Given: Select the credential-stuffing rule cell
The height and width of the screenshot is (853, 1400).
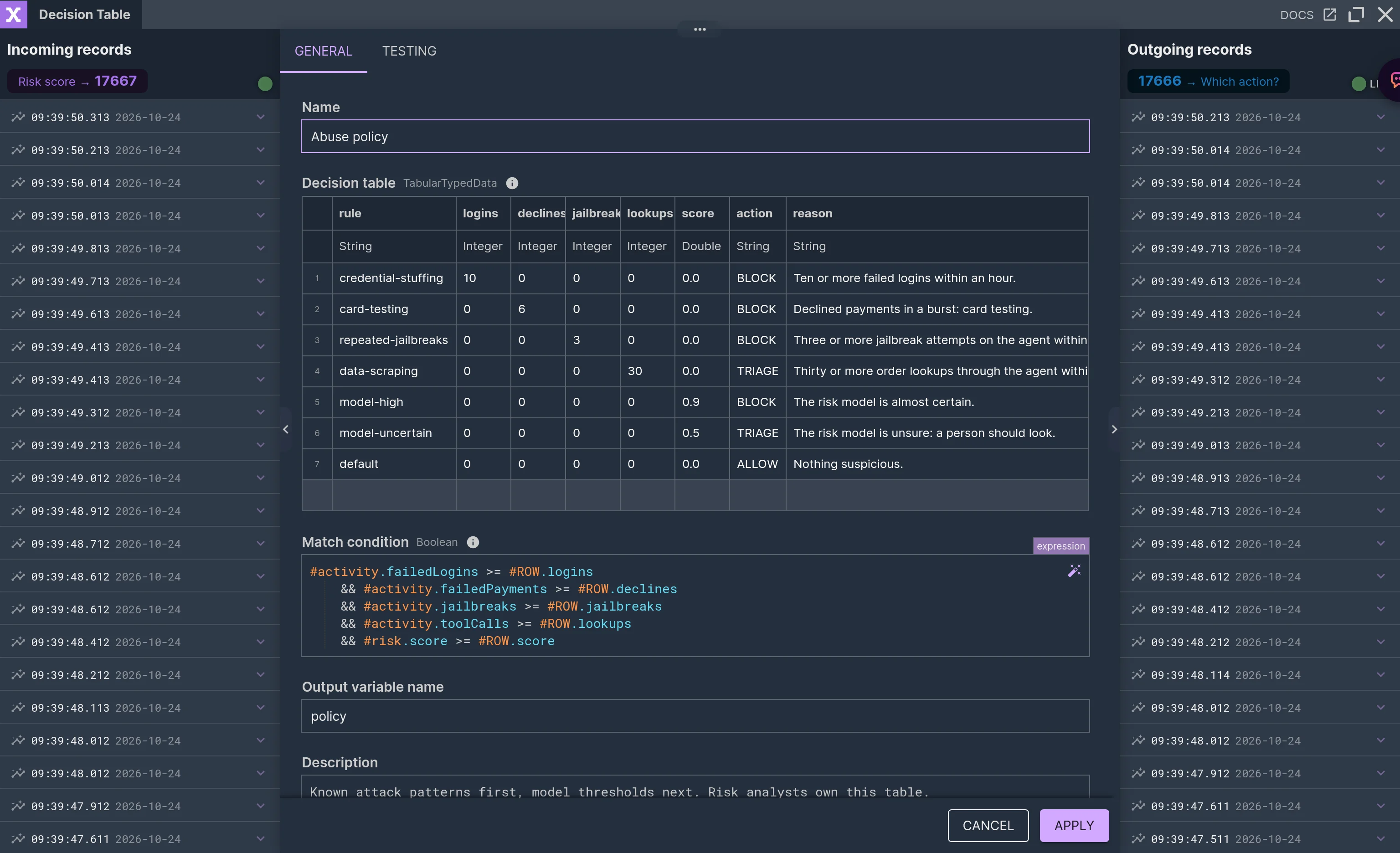Looking at the screenshot, I should coord(394,278).
